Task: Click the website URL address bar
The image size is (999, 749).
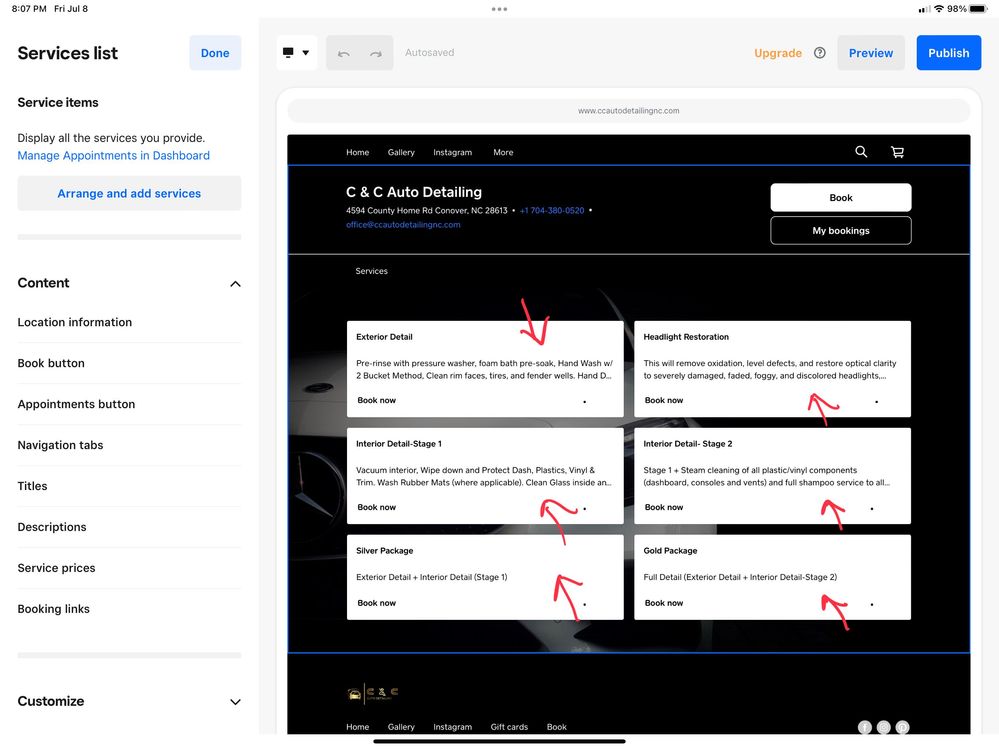Action: click(628, 111)
